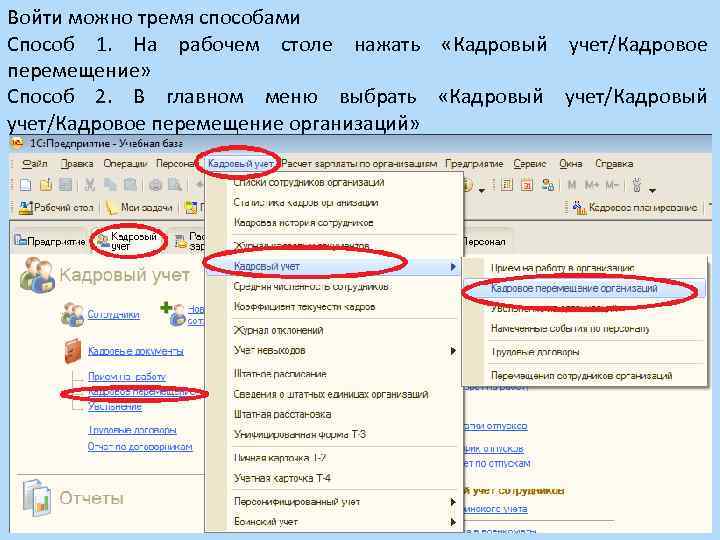The width and height of the screenshot is (720, 540).
Task: Click the M memory toolbar button
Action: point(572,185)
